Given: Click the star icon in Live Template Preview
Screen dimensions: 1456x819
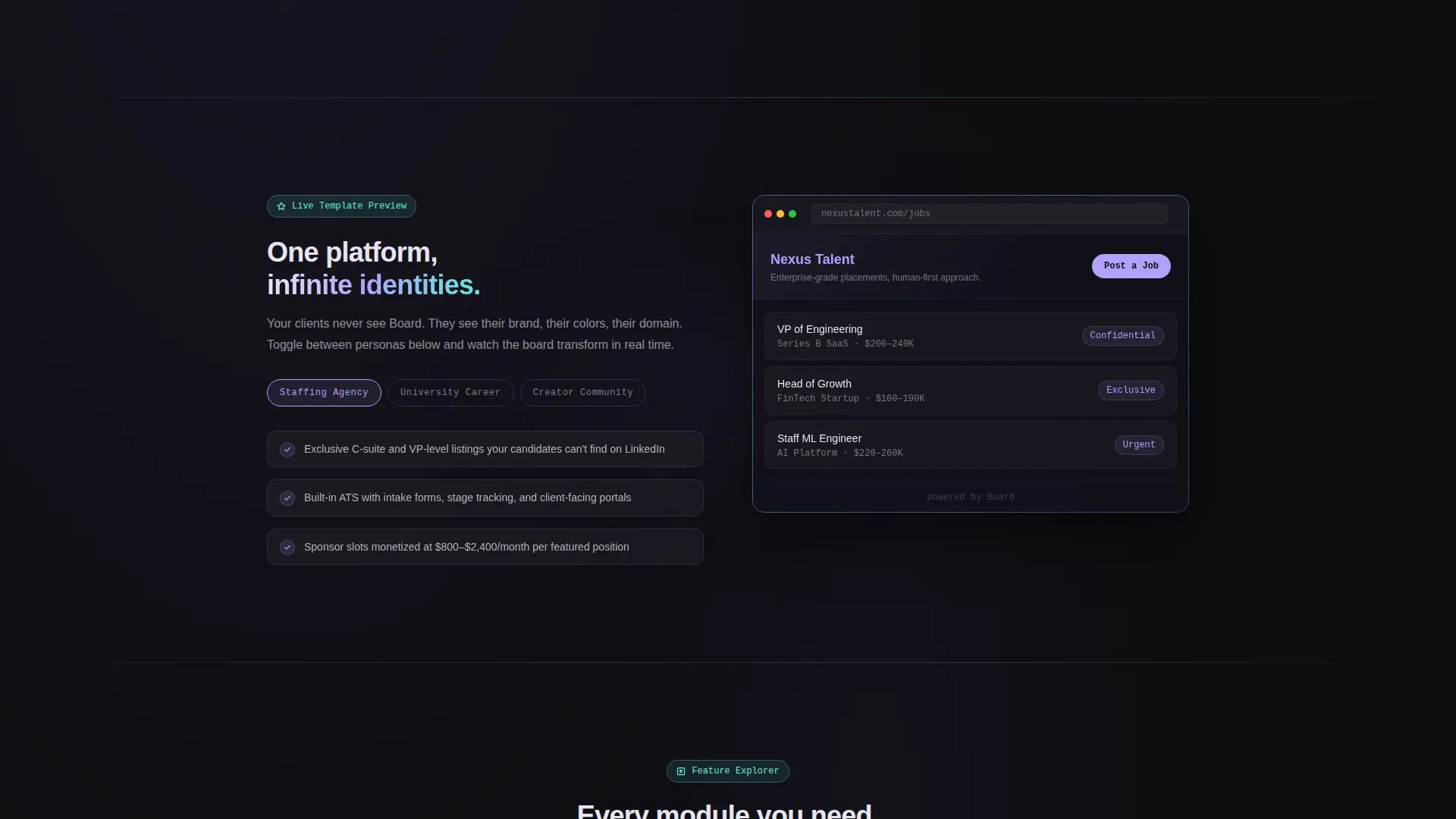Looking at the screenshot, I should click(281, 206).
